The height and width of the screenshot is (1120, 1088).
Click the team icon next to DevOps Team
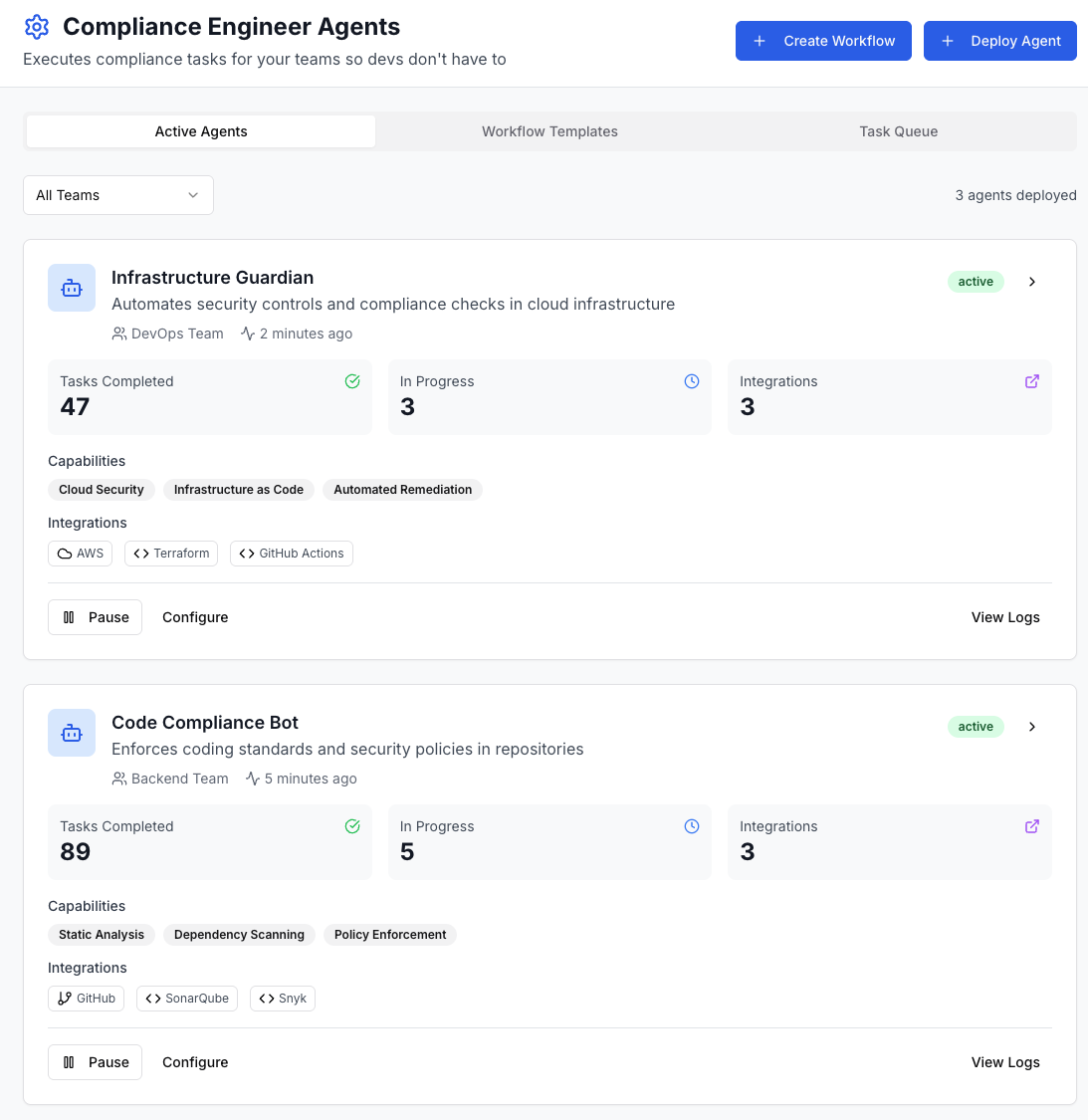click(119, 334)
